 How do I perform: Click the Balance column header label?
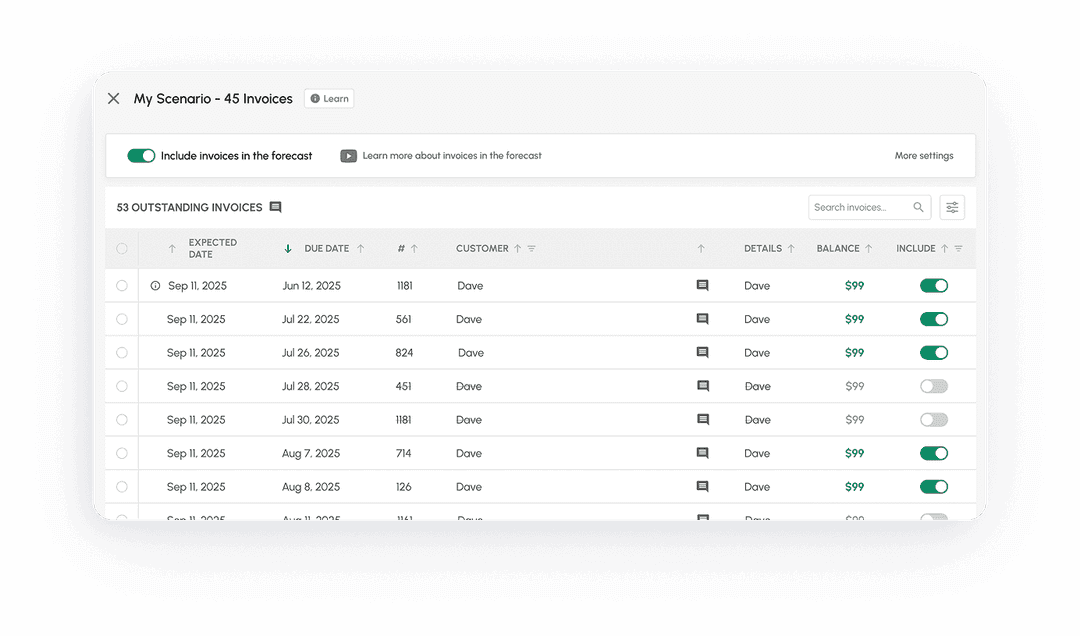pyautogui.click(x=838, y=249)
